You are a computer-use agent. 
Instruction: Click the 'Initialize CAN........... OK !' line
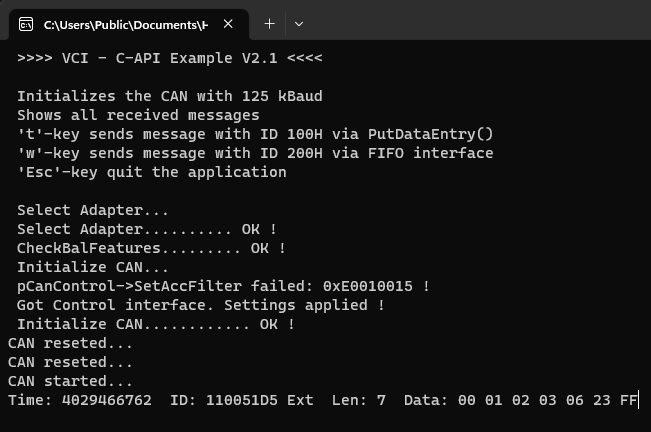click(156, 325)
